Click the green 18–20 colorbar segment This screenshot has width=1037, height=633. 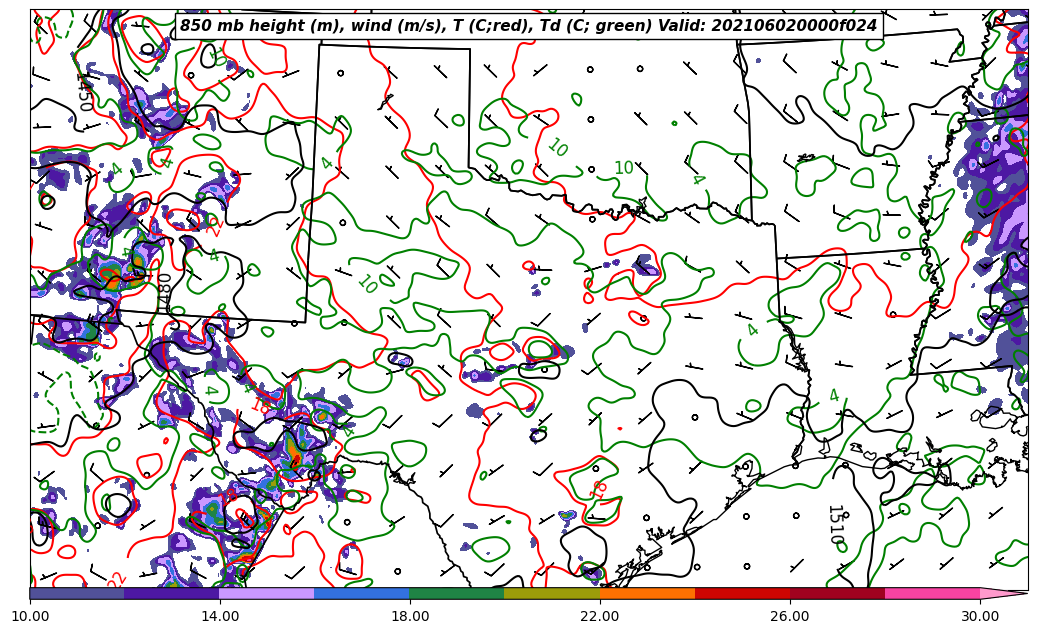tap(457, 593)
